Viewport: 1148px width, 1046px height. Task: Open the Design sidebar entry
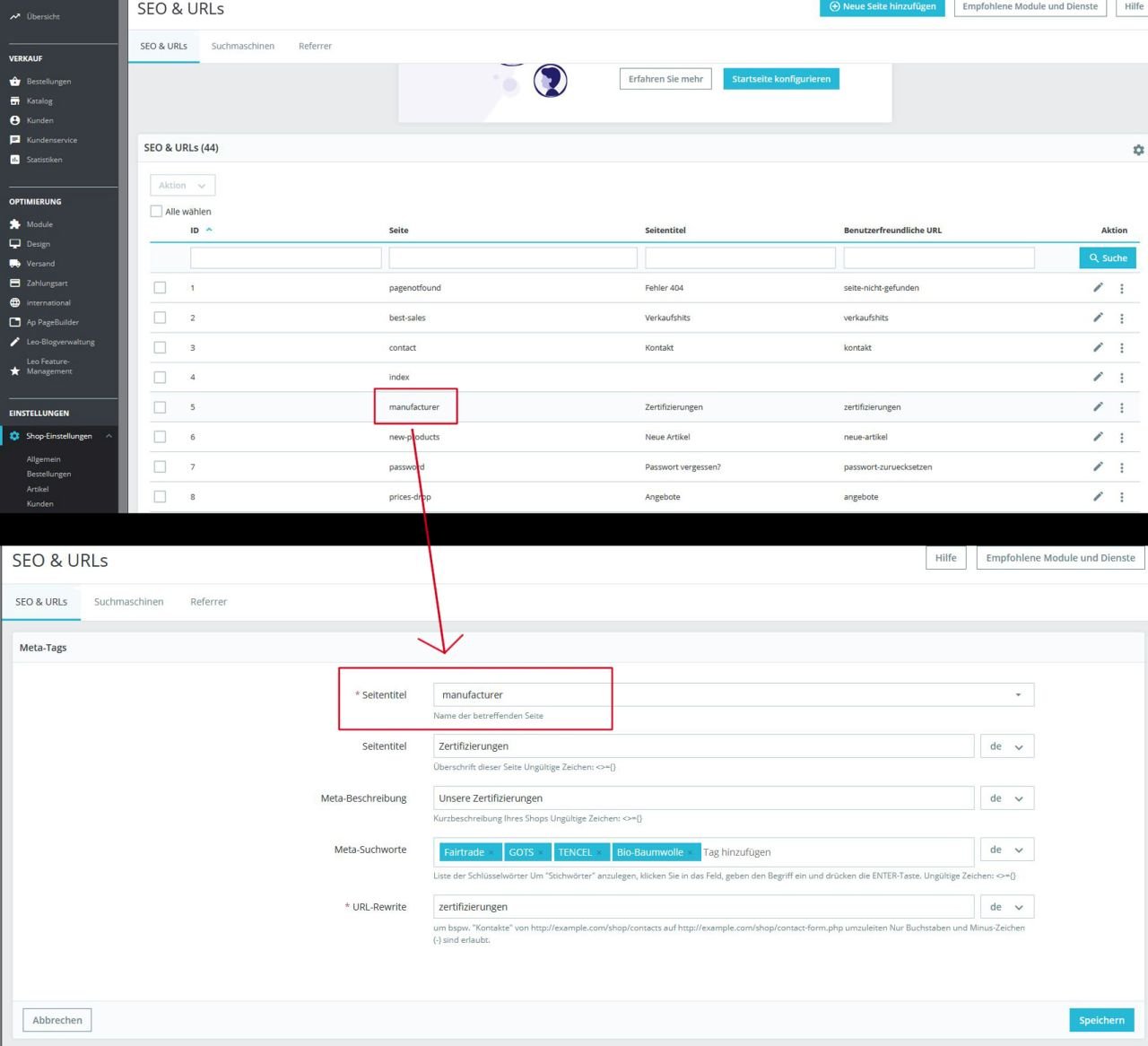[38, 244]
